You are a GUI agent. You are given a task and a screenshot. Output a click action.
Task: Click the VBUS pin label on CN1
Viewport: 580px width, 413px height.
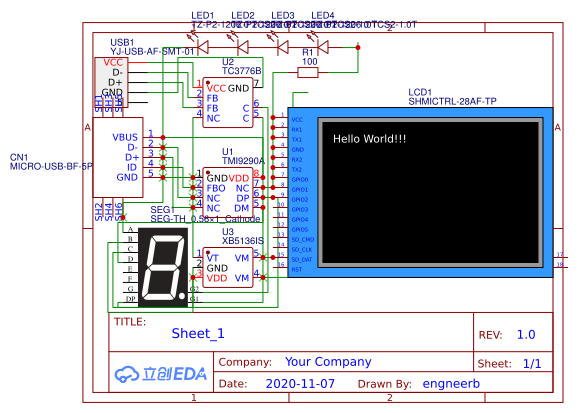pyautogui.click(x=125, y=138)
